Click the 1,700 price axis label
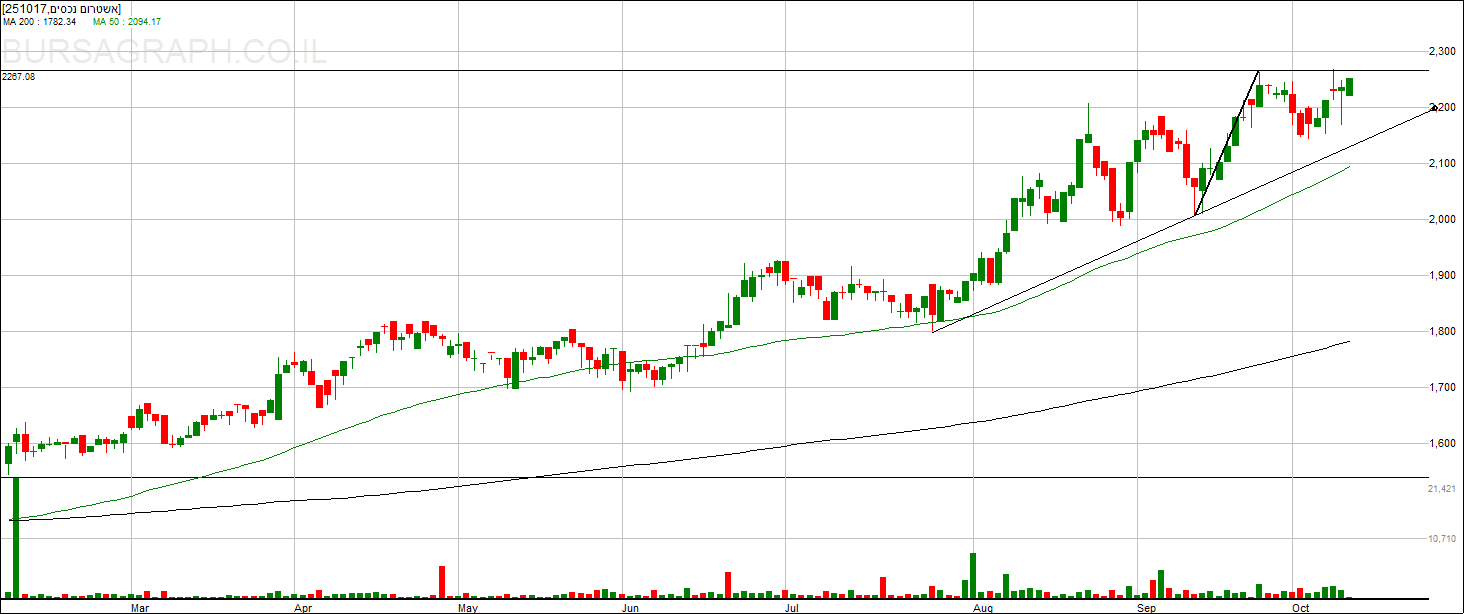The width and height of the screenshot is (1464, 614). point(1441,387)
